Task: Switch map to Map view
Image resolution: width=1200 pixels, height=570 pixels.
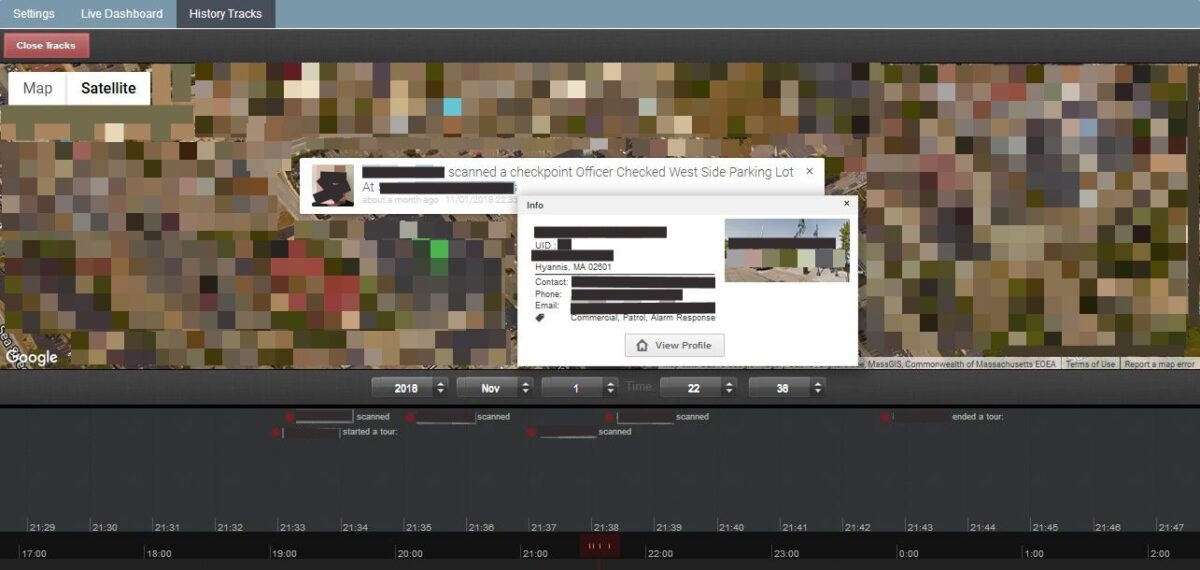Action: coord(38,89)
